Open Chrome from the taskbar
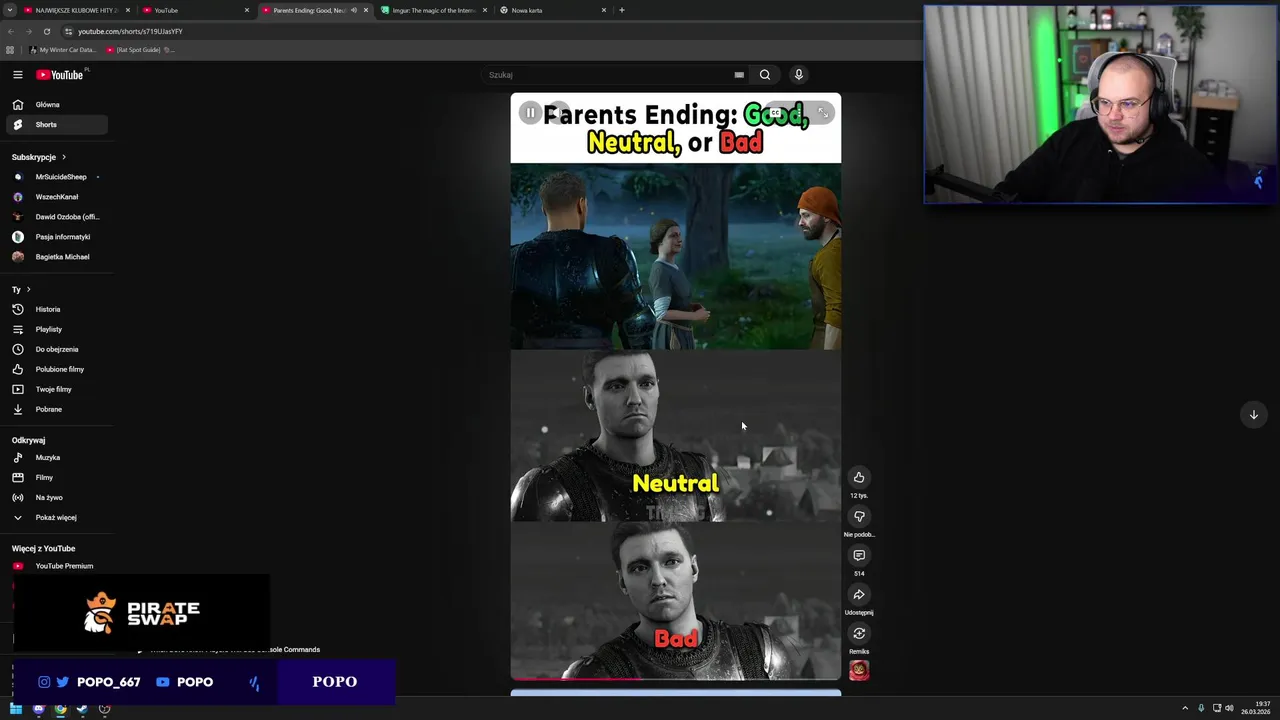This screenshot has height=720, width=1280. point(60,709)
